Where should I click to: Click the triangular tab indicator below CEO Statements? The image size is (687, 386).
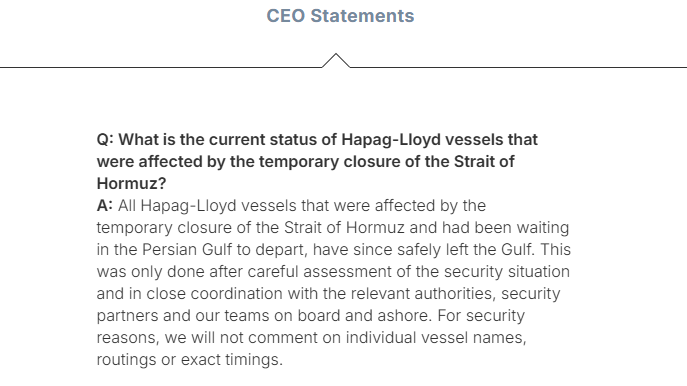point(336,60)
